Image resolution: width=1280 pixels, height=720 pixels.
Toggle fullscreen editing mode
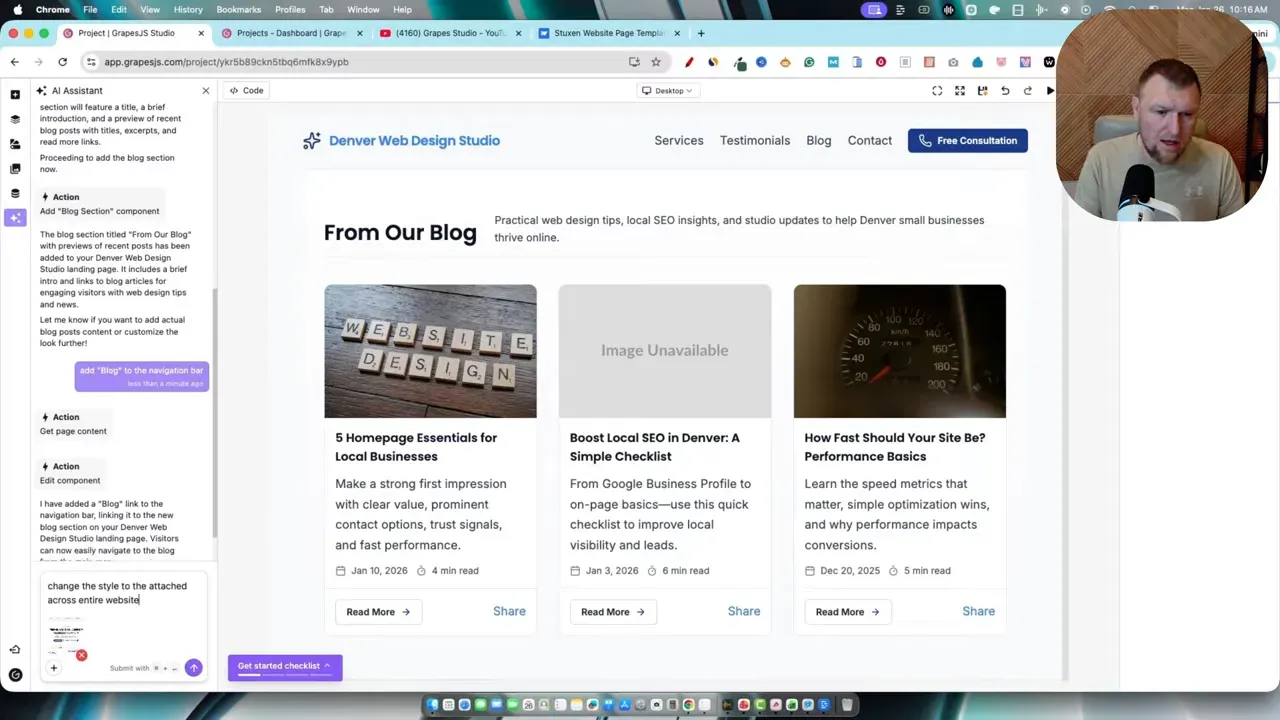959,90
